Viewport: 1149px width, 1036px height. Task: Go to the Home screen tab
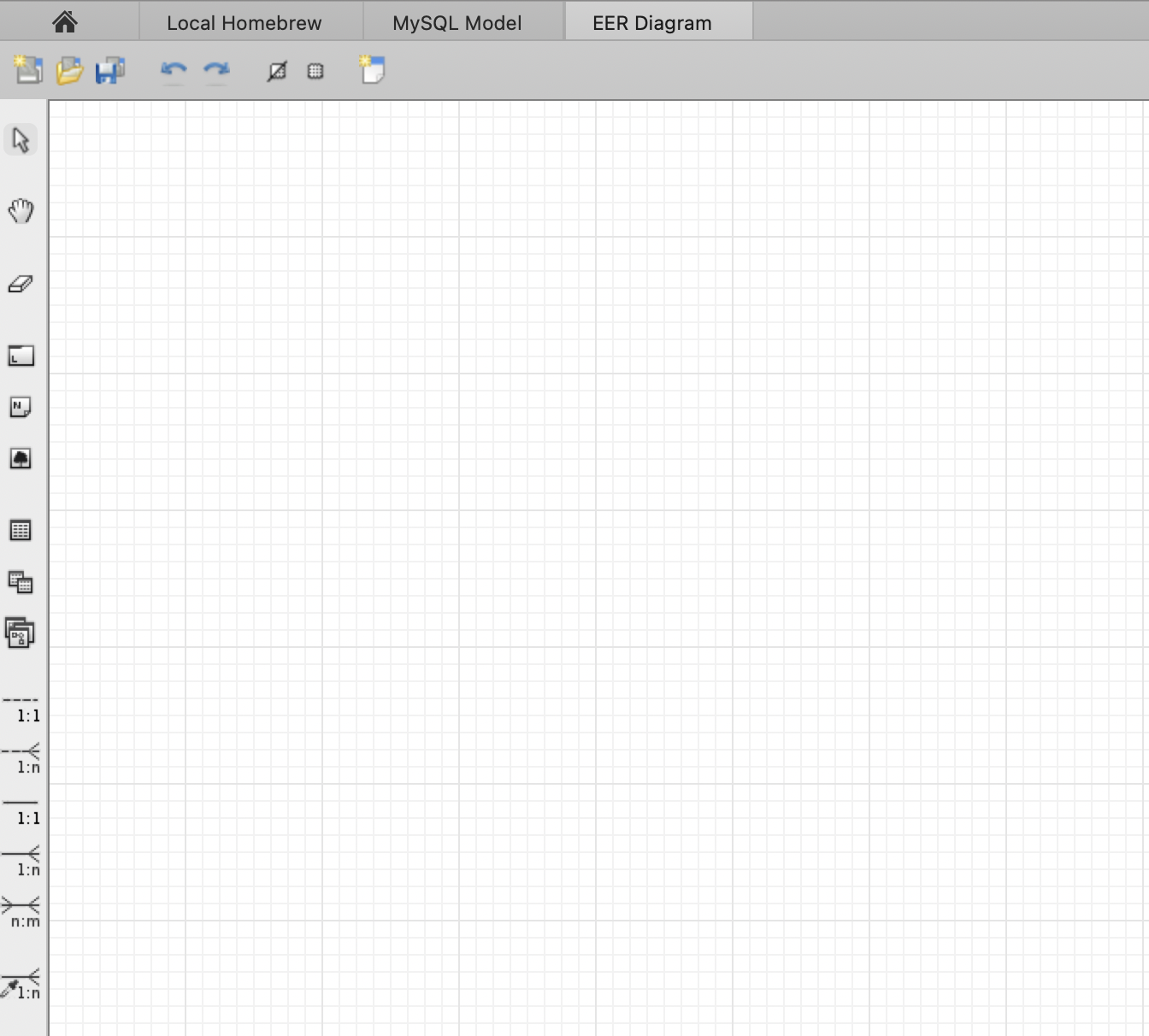(65, 22)
